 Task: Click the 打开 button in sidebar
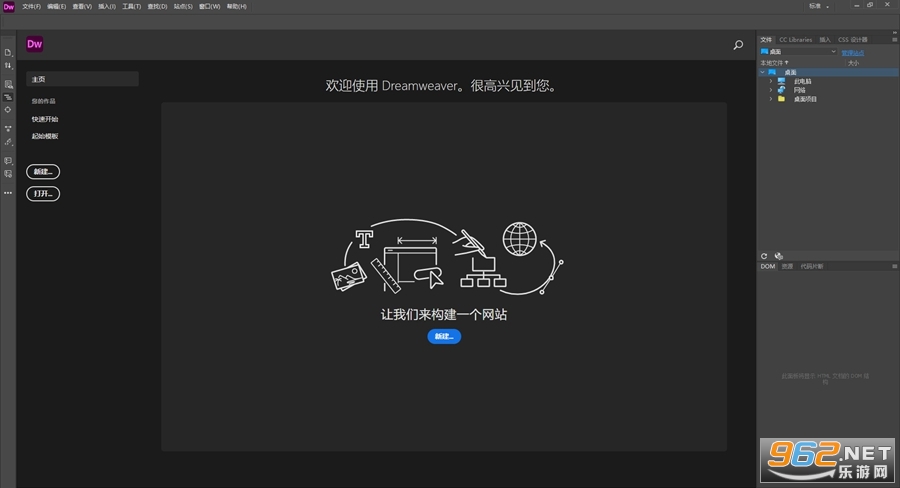click(x=43, y=193)
